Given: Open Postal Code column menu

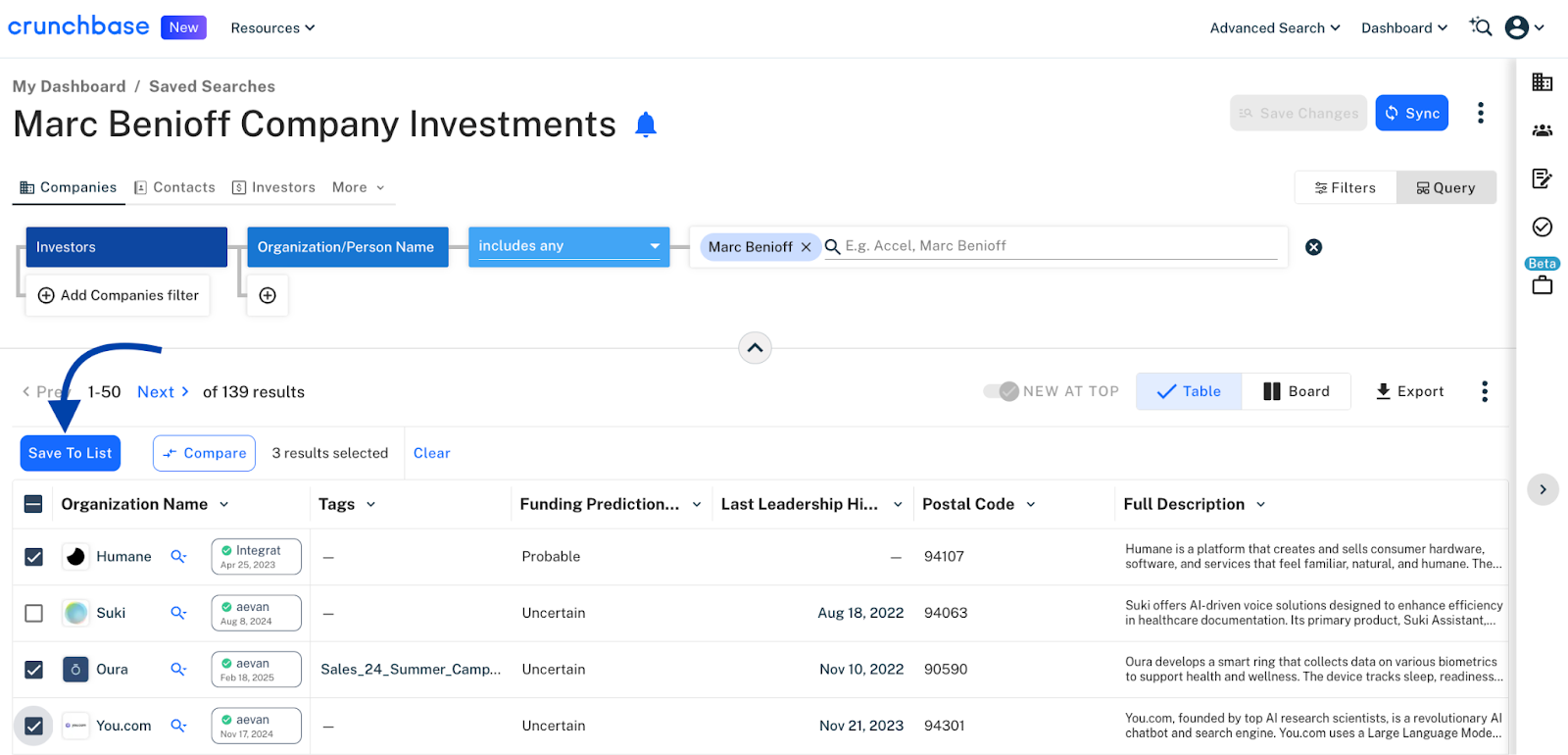Looking at the screenshot, I should [x=1031, y=504].
